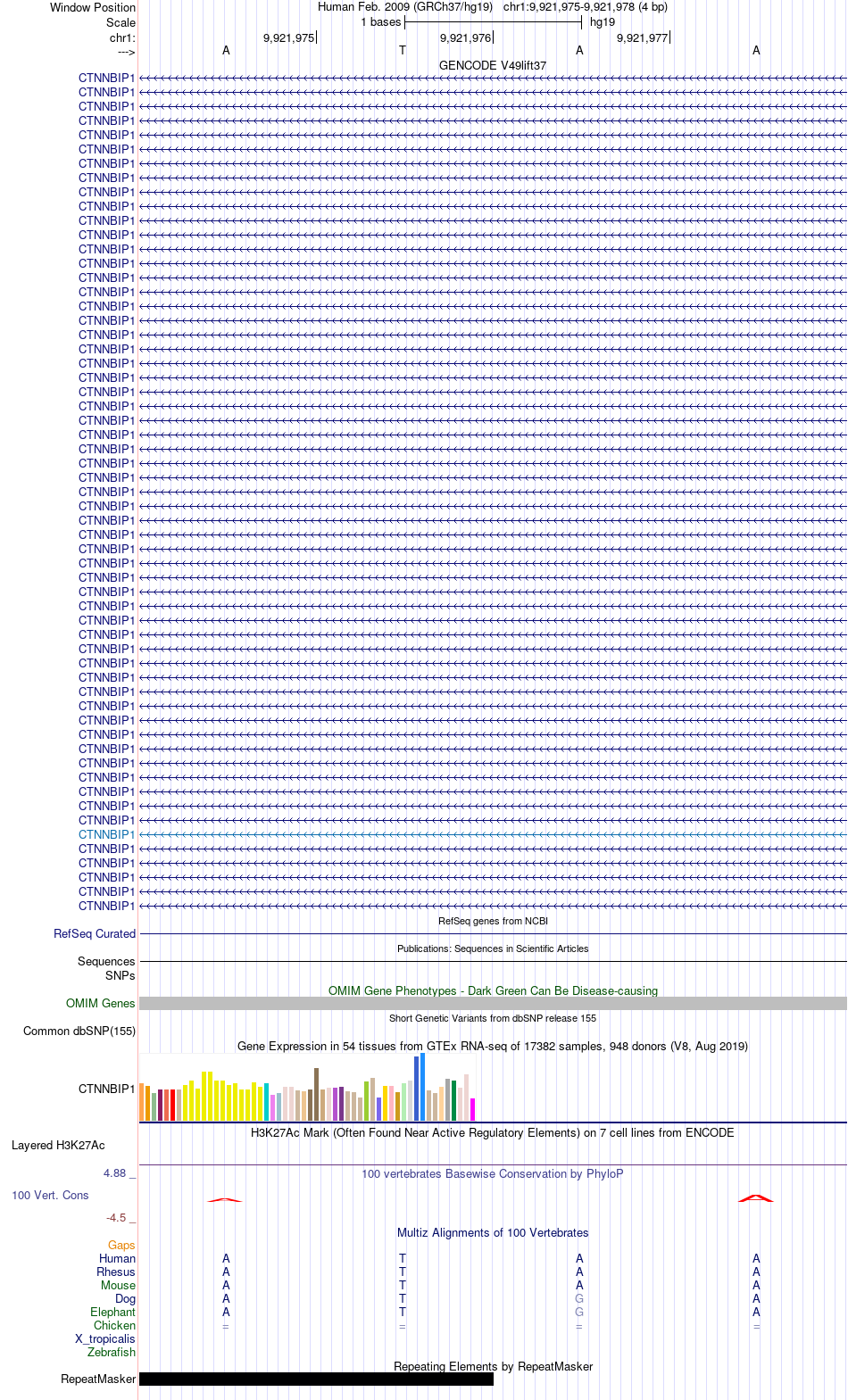
Task: Click the 9,921,976 ruler coordinate
Action: coord(465,37)
